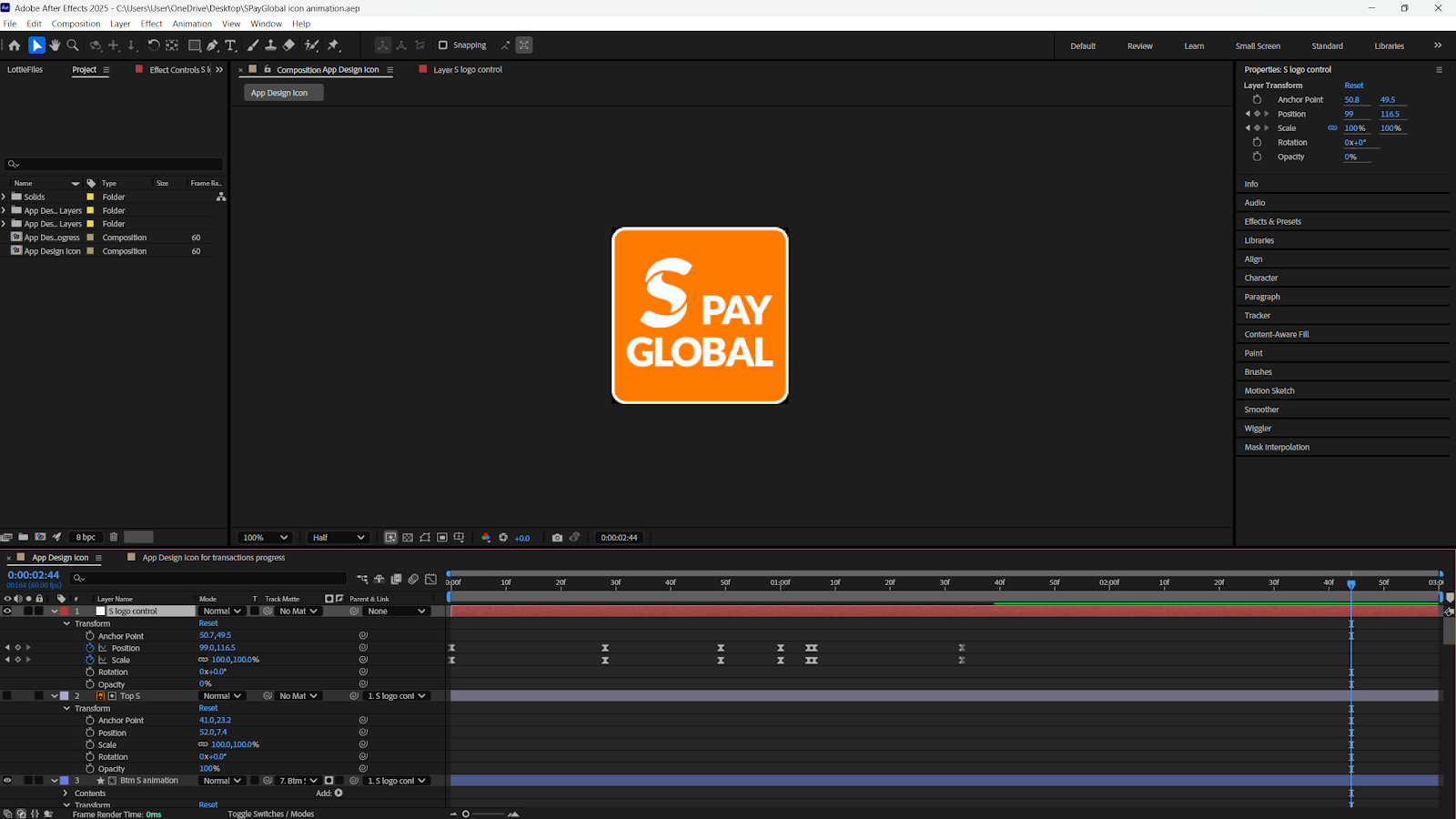Toggle Position stopwatch for S logo control
The image size is (1456, 819).
click(x=90, y=648)
